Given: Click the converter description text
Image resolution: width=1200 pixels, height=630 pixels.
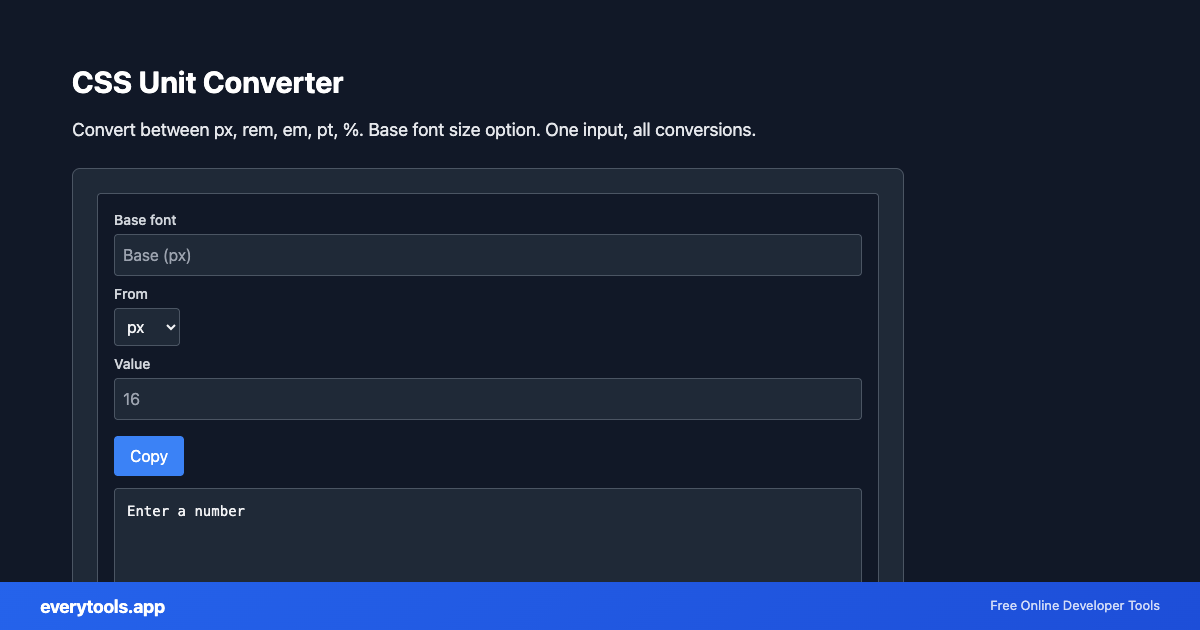Looking at the screenshot, I should pyautogui.click(x=413, y=129).
